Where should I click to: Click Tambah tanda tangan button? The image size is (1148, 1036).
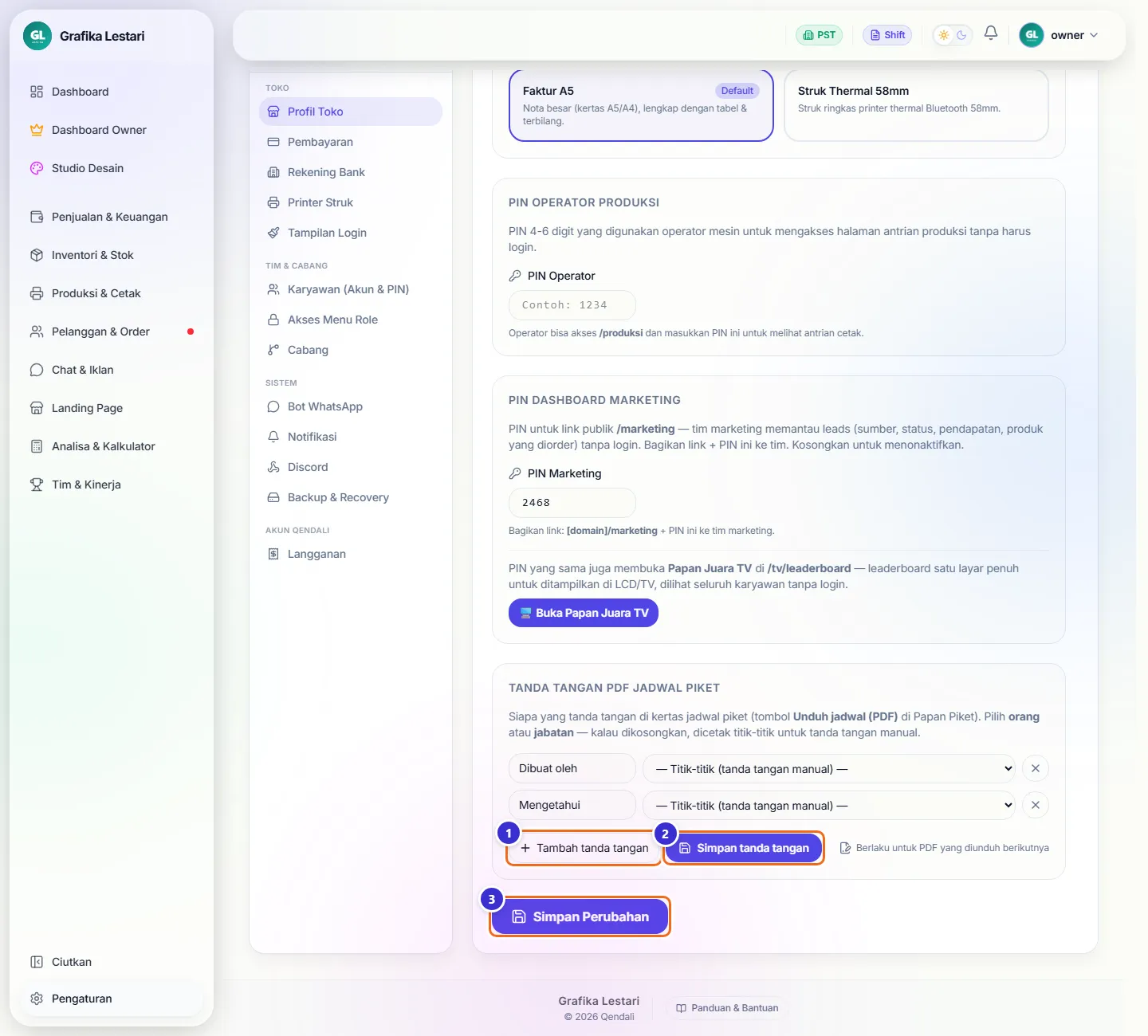click(x=584, y=848)
